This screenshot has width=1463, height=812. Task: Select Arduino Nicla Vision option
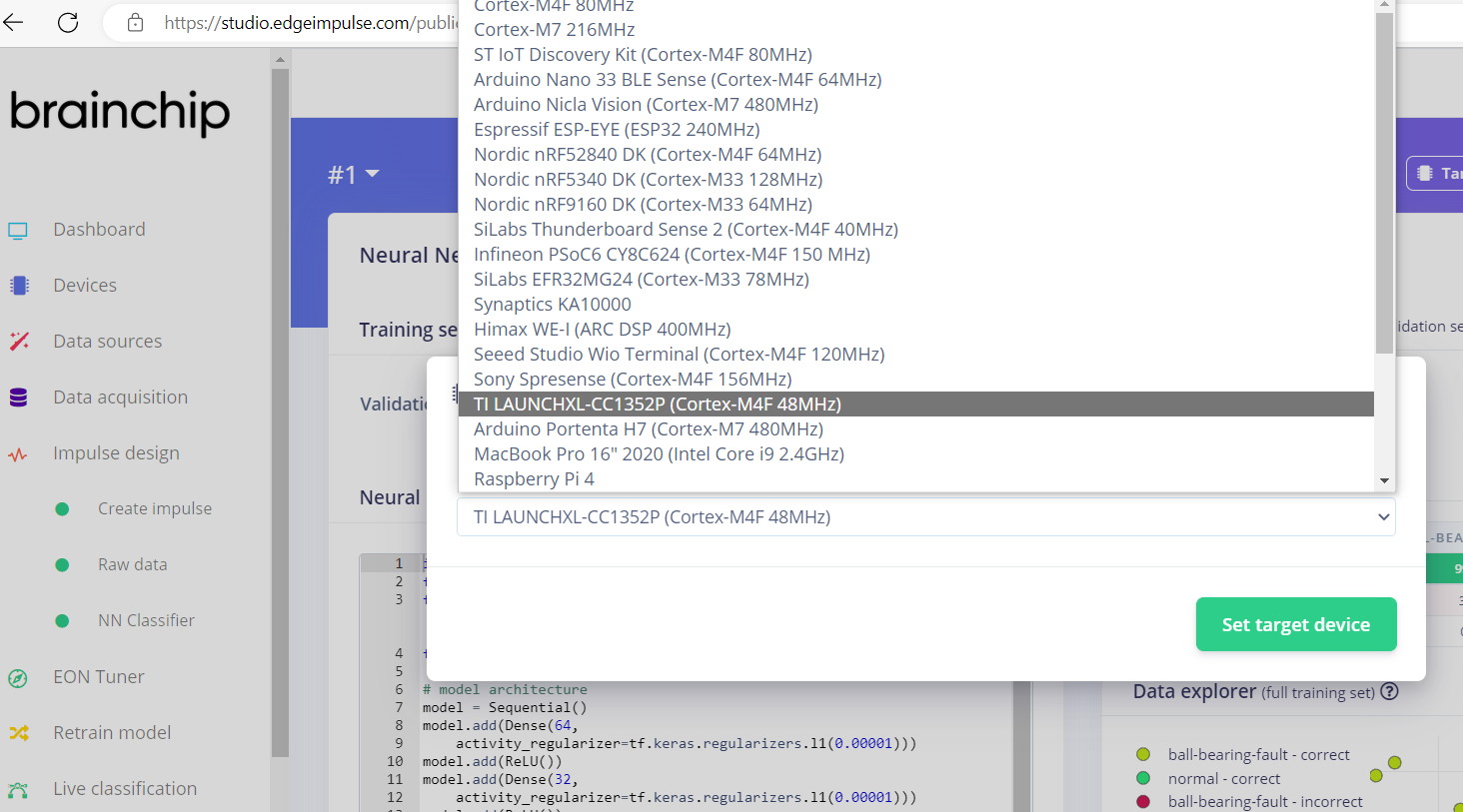point(916,105)
